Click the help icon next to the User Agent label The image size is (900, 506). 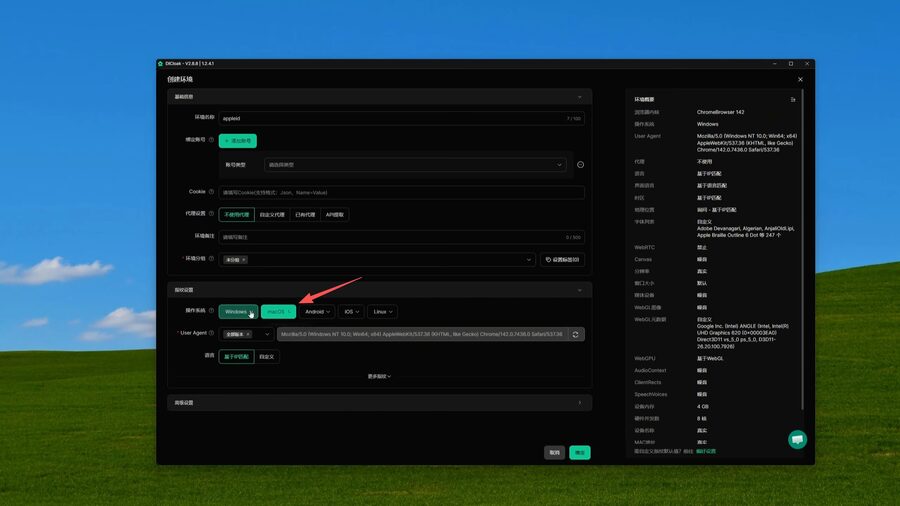click(211, 333)
